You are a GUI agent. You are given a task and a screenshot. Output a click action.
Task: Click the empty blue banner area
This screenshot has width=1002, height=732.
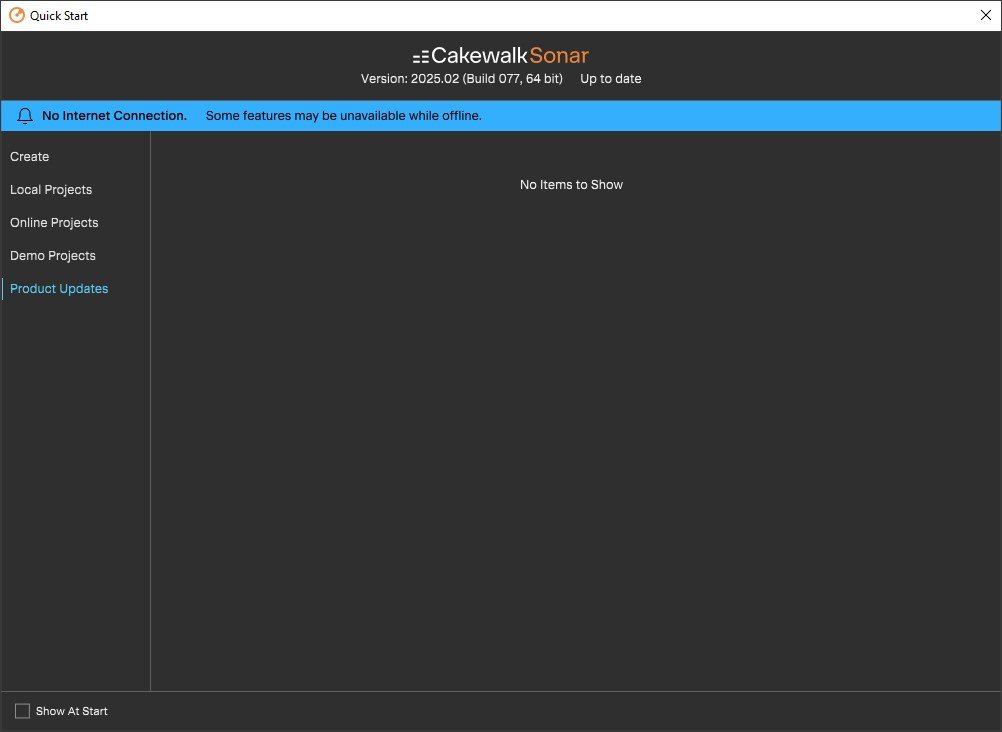(741, 116)
